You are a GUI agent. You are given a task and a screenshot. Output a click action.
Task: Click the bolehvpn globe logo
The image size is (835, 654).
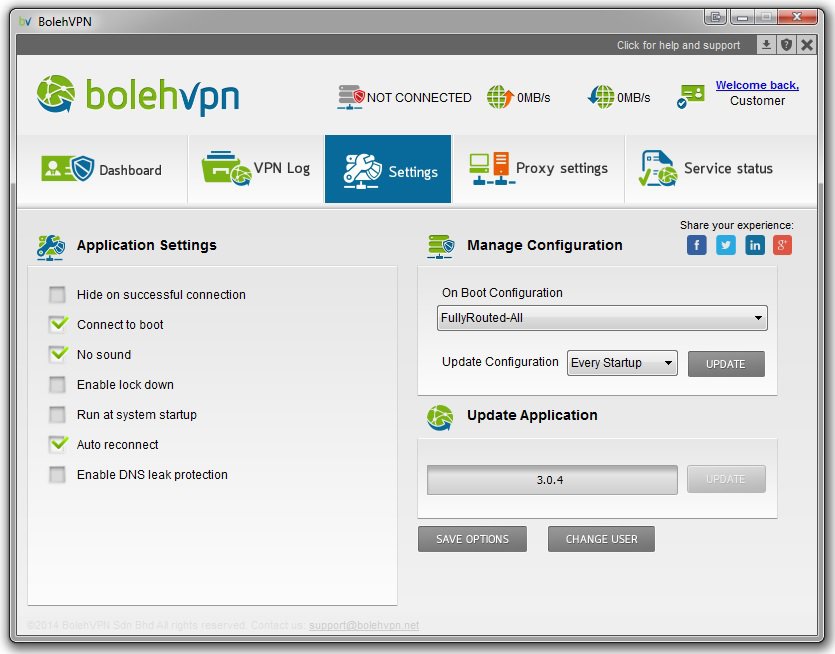(x=56, y=94)
